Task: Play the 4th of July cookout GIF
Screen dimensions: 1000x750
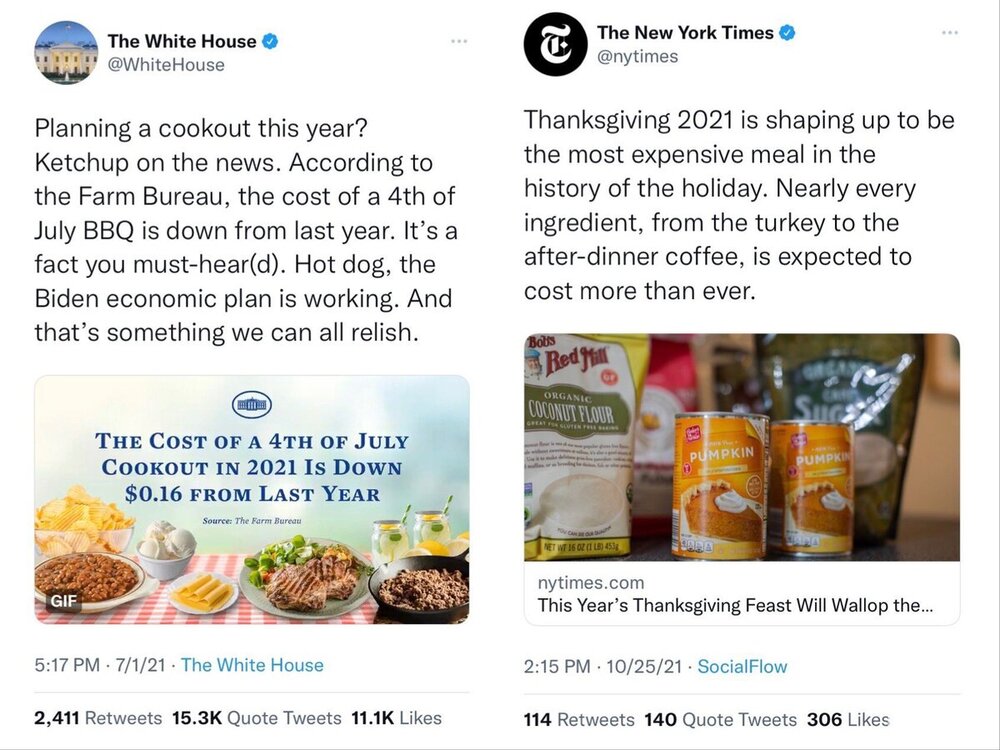Action: pos(251,500)
